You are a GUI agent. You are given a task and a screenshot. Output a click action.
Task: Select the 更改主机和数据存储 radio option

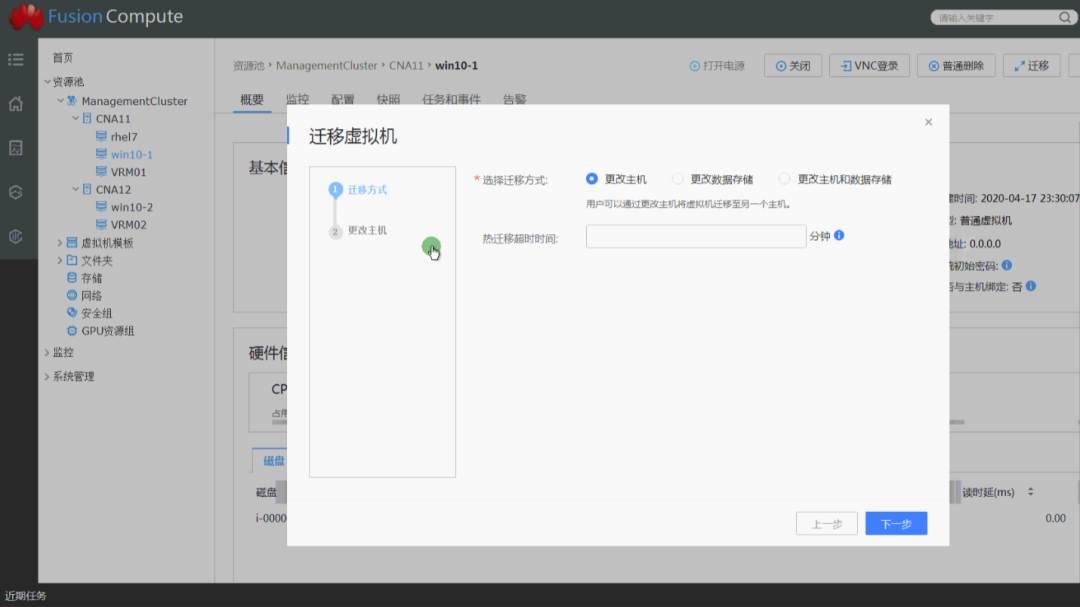[x=784, y=178]
